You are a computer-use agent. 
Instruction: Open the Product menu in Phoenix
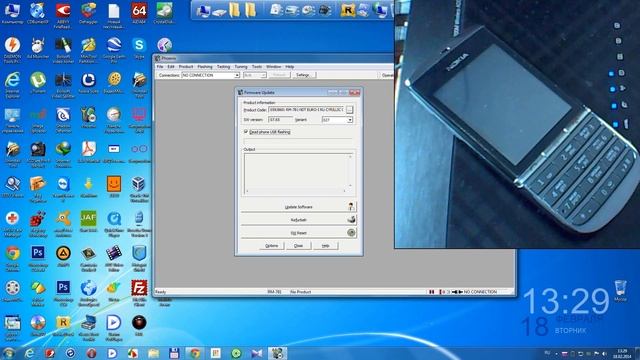click(x=186, y=67)
